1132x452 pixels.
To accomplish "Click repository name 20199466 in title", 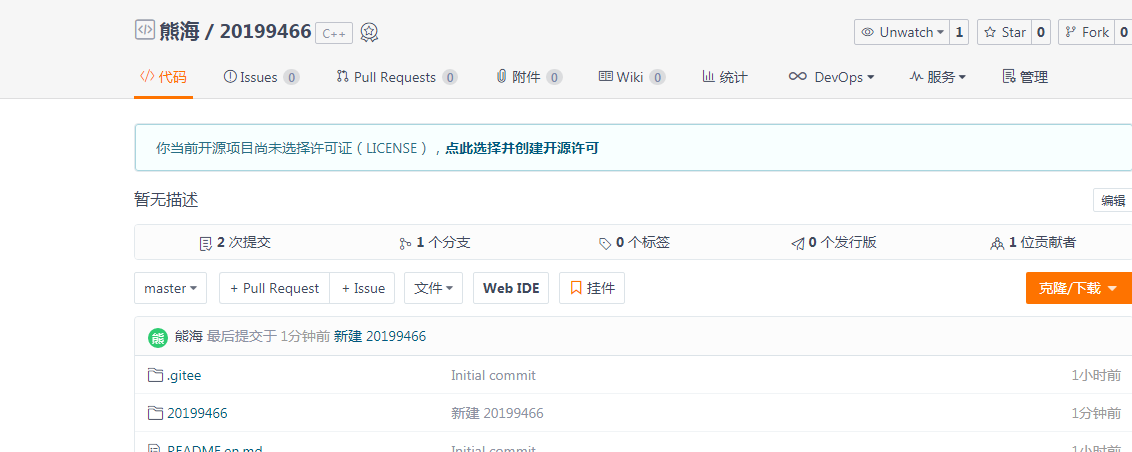I will [265, 31].
